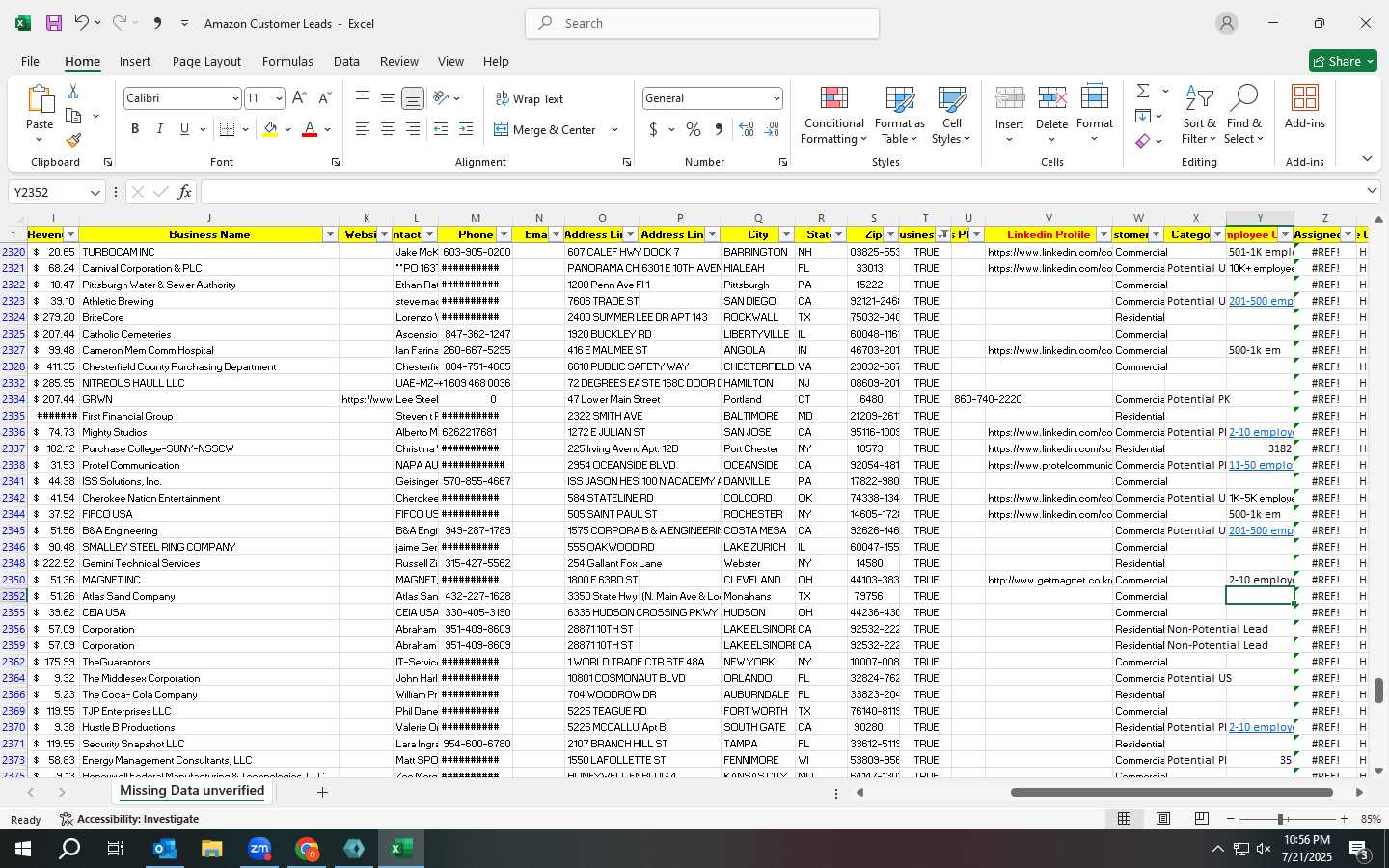Toggle Wrap Text

pos(529,98)
